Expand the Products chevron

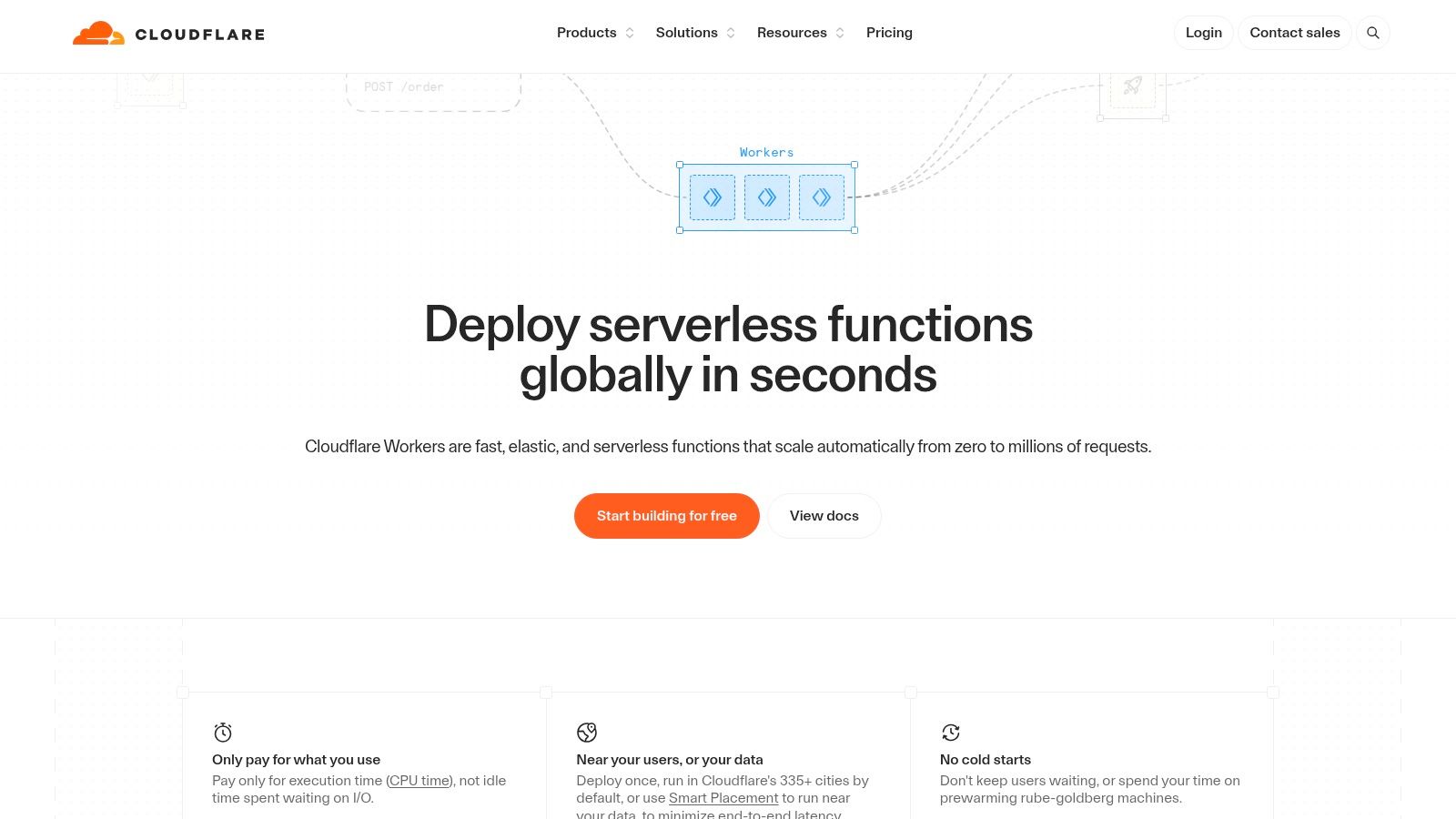630,33
